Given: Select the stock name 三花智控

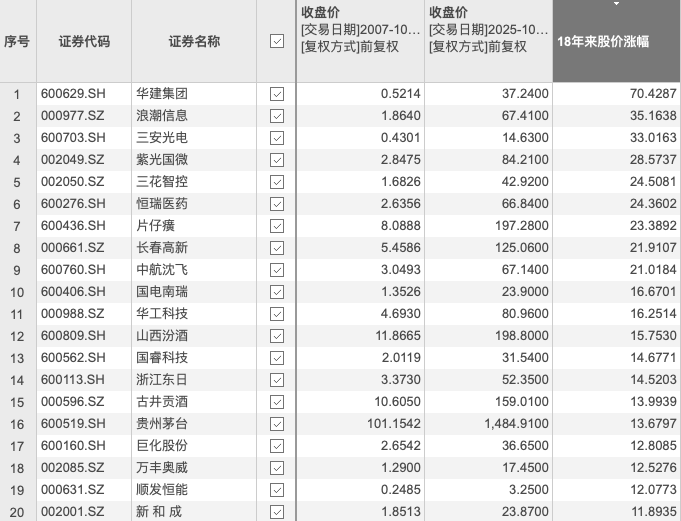Looking at the screenshot, I should coord(162,182).
